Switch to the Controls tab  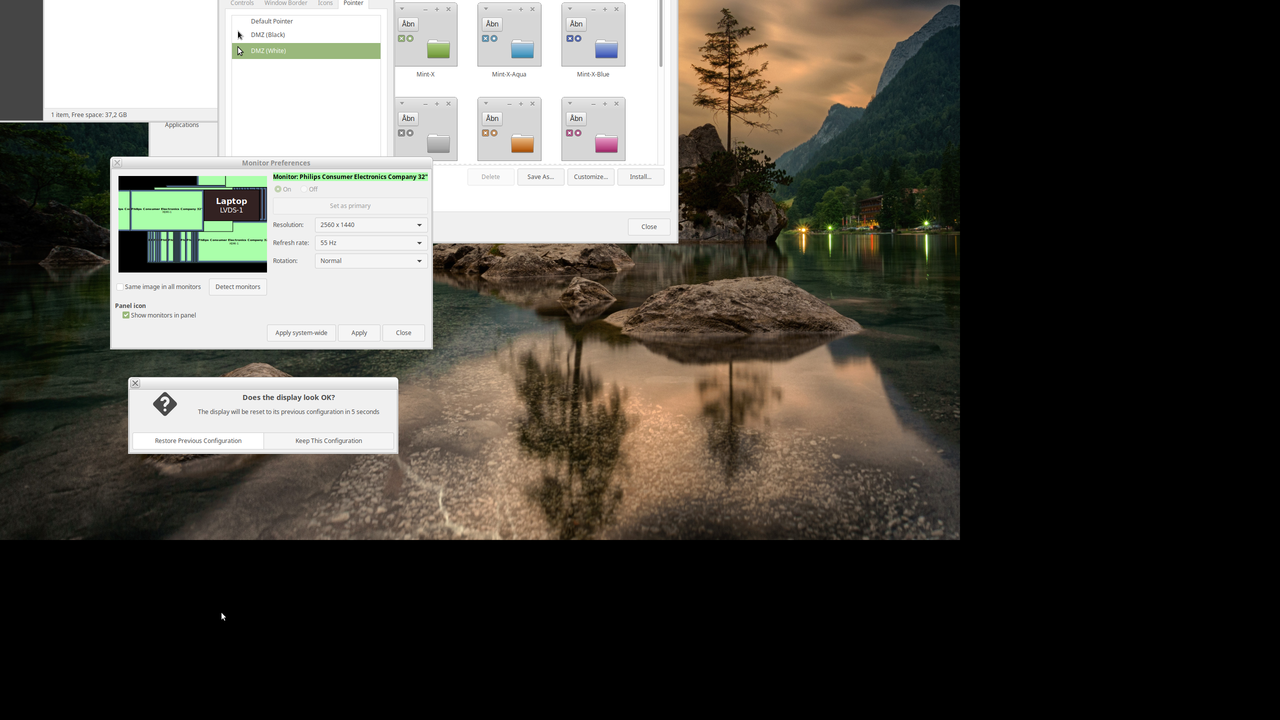pos(242,3)
